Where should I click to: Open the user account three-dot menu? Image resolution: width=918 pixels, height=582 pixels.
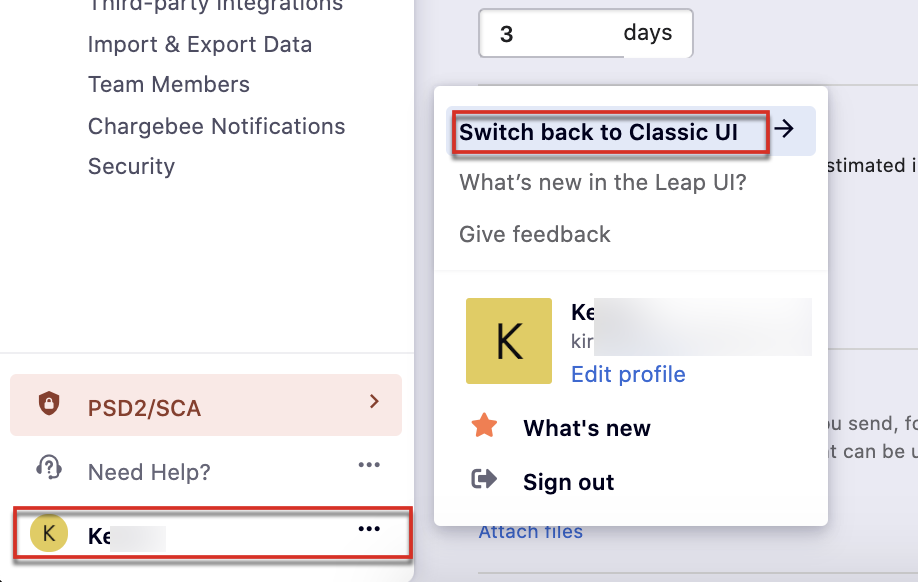coord(369,529)
